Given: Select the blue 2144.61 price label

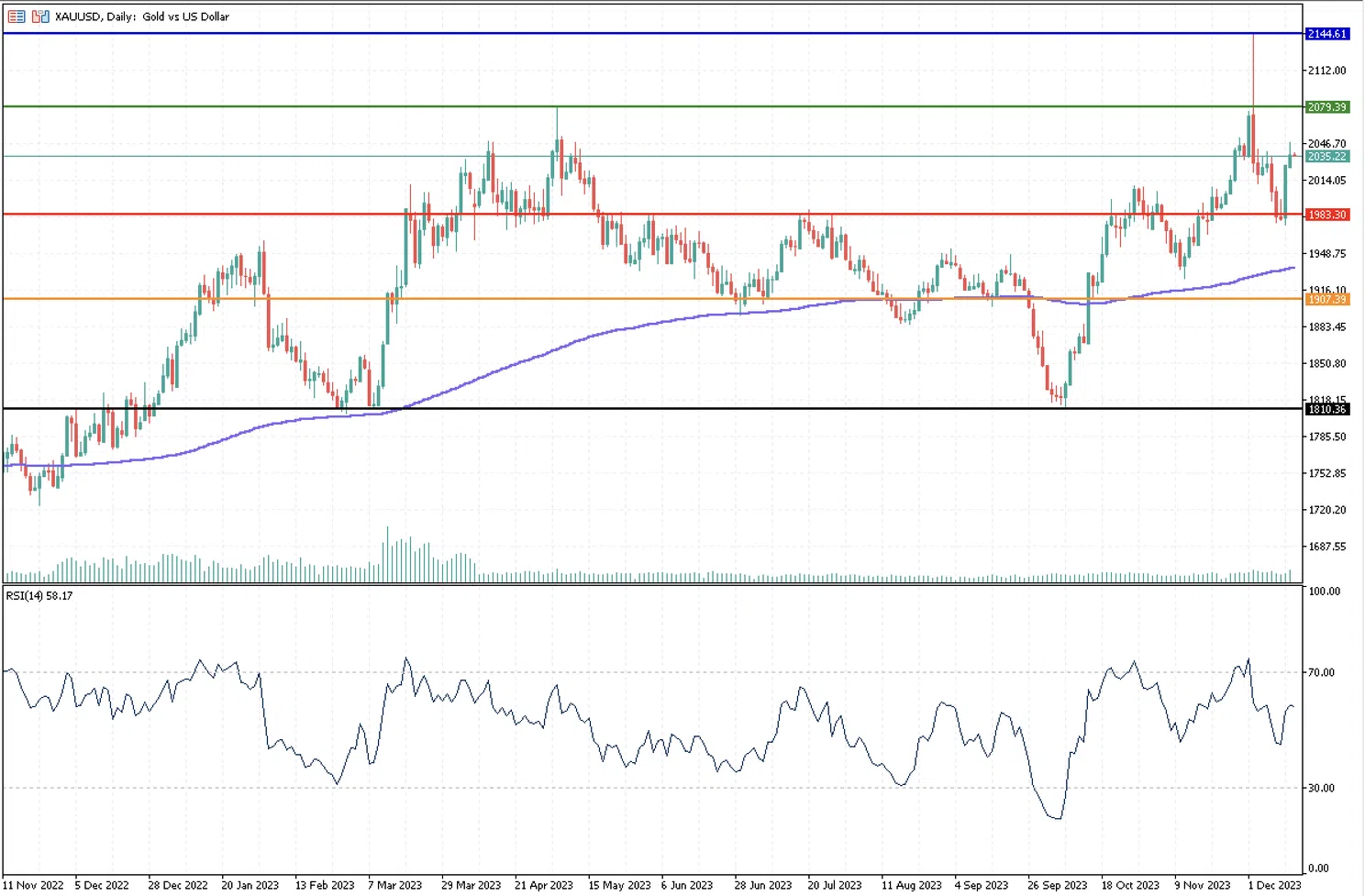Looking at the screenshot, I should click(1326, 34).
